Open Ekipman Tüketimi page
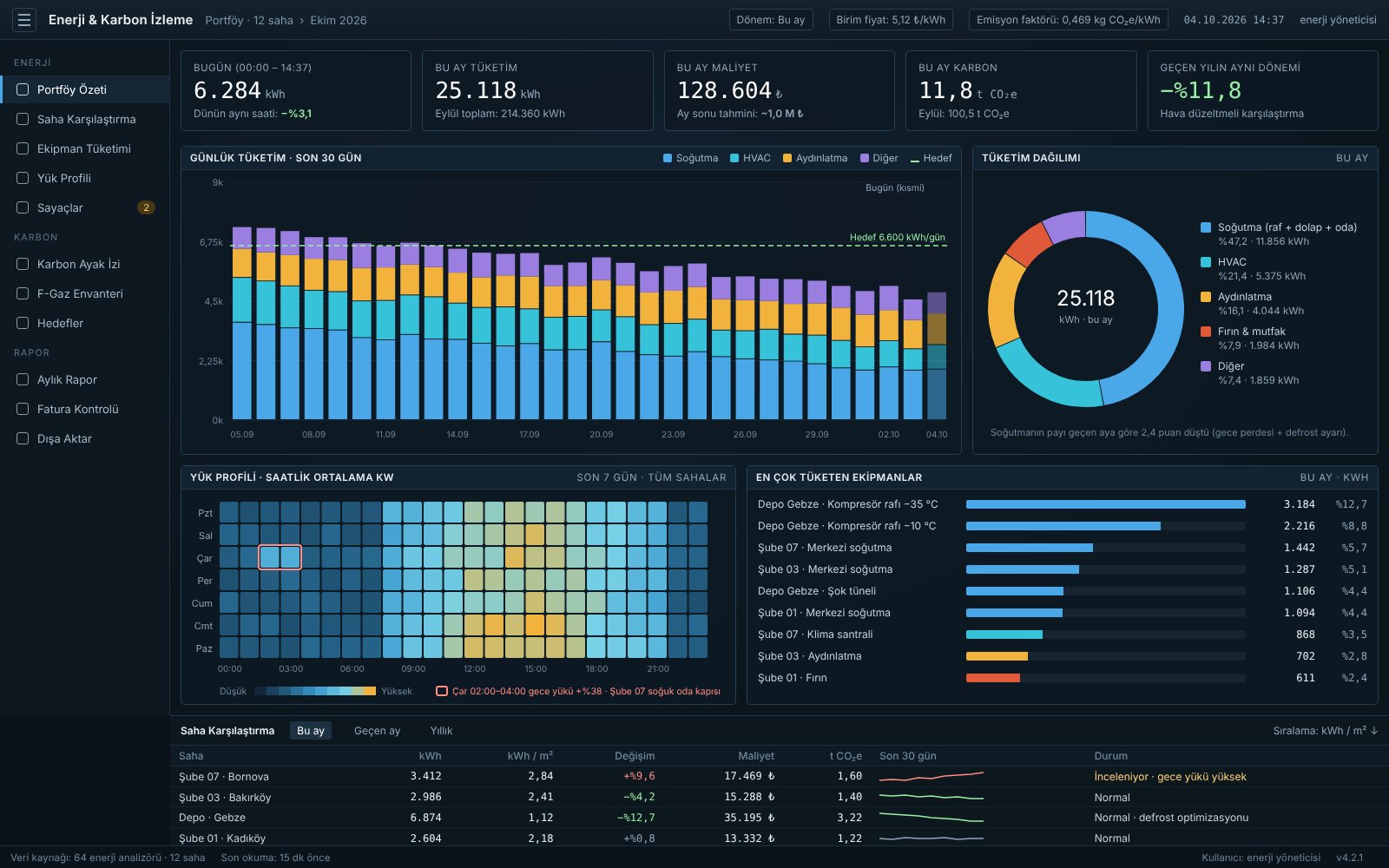This screenshot has width=1389, height=868. point(85,148)
